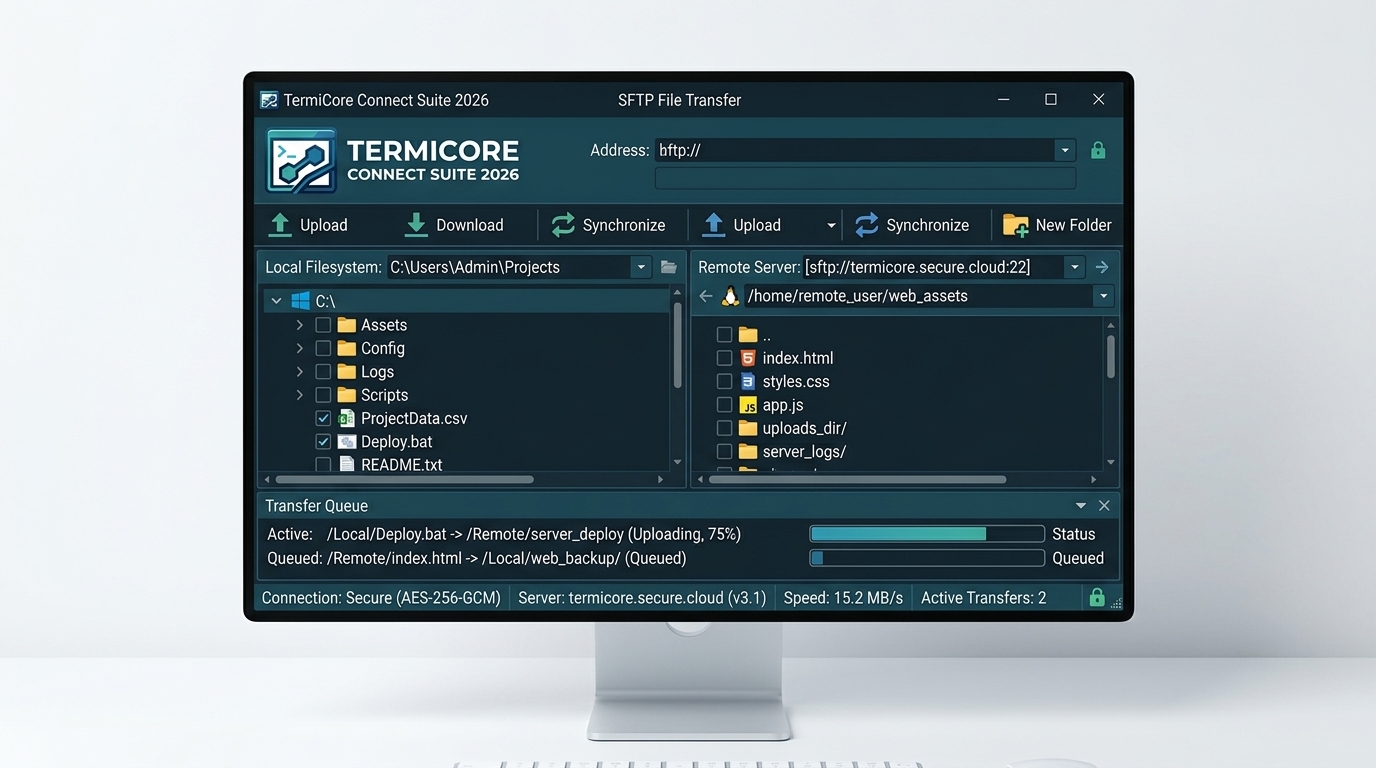Click the title bar app icon
Image resolution: width=1376 pixels, height=768 pixels.
[269, 100]
